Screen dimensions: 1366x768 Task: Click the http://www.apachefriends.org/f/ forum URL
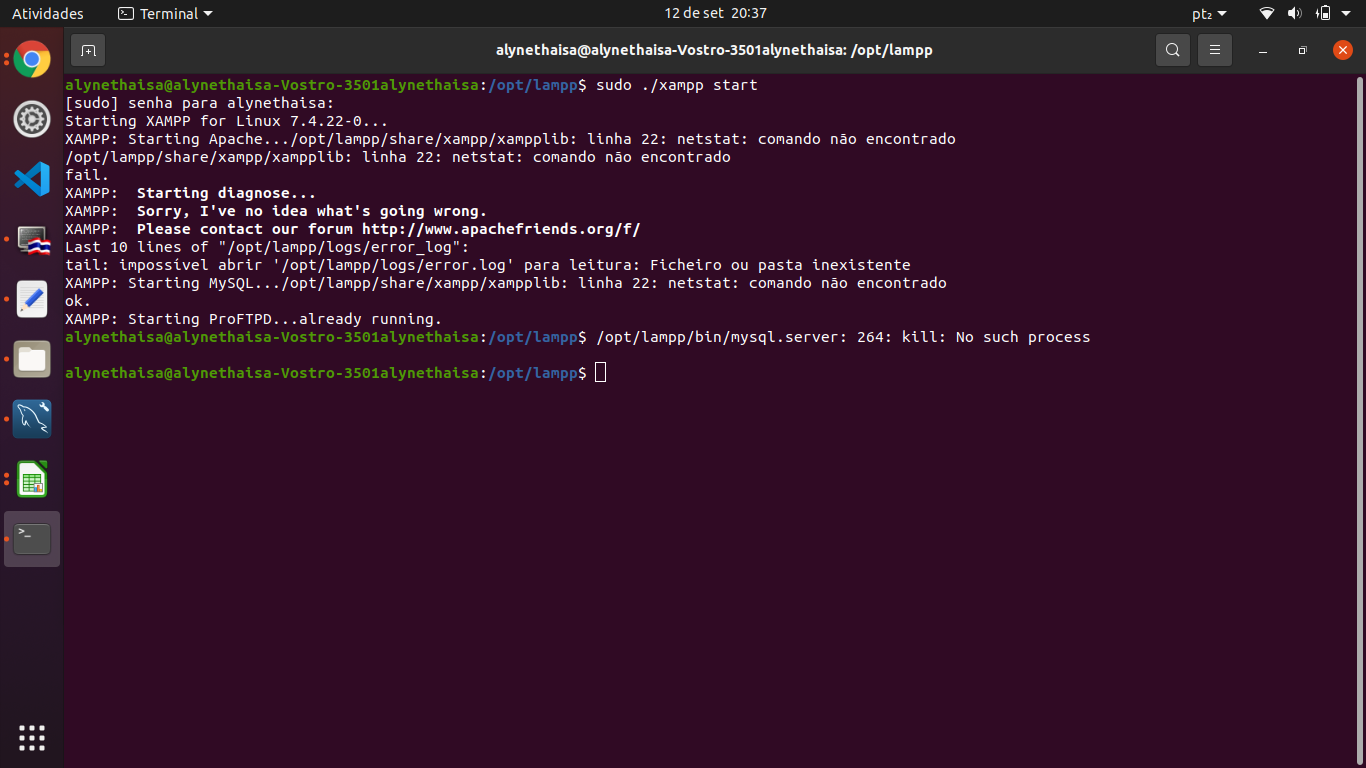(x=501, y=229)
